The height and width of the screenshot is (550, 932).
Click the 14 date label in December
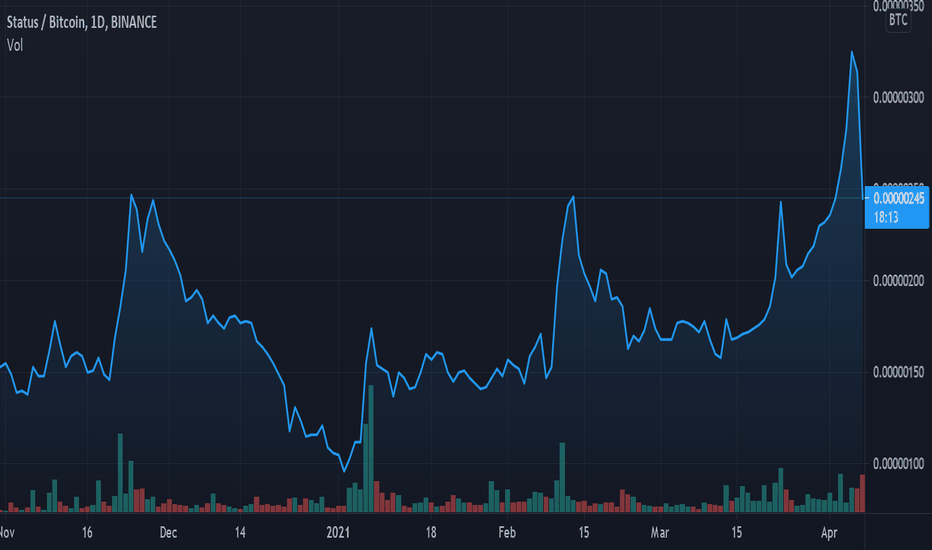[240, 532]
